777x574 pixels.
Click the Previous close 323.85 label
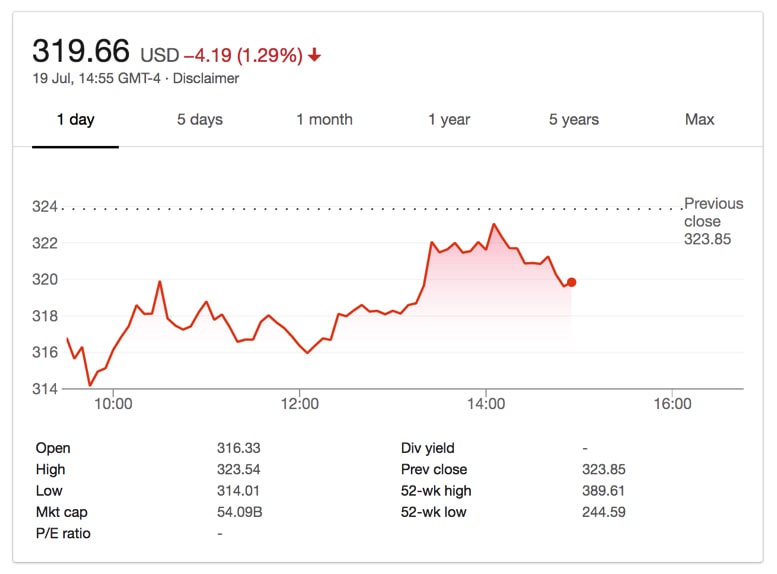point(713,221)
